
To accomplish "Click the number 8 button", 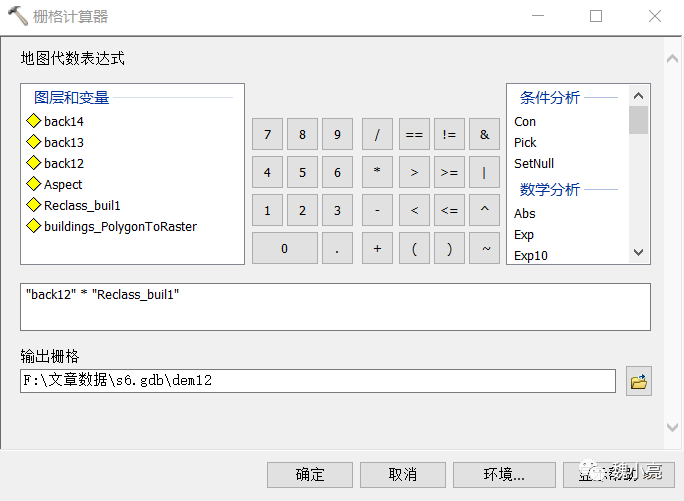I will pos(302,134).
